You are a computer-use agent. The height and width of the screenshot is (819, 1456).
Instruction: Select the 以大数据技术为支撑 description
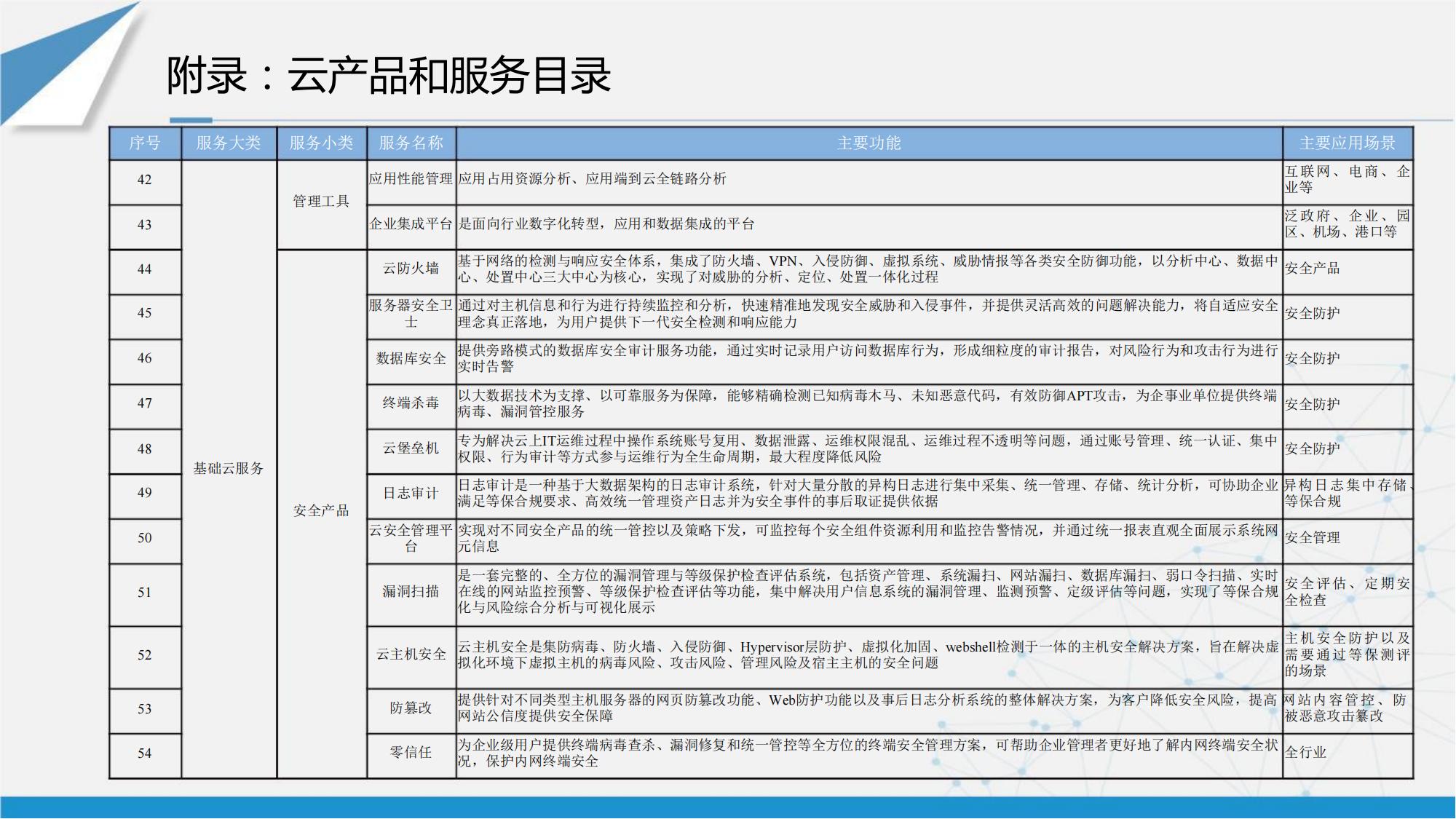pos(869,403)
